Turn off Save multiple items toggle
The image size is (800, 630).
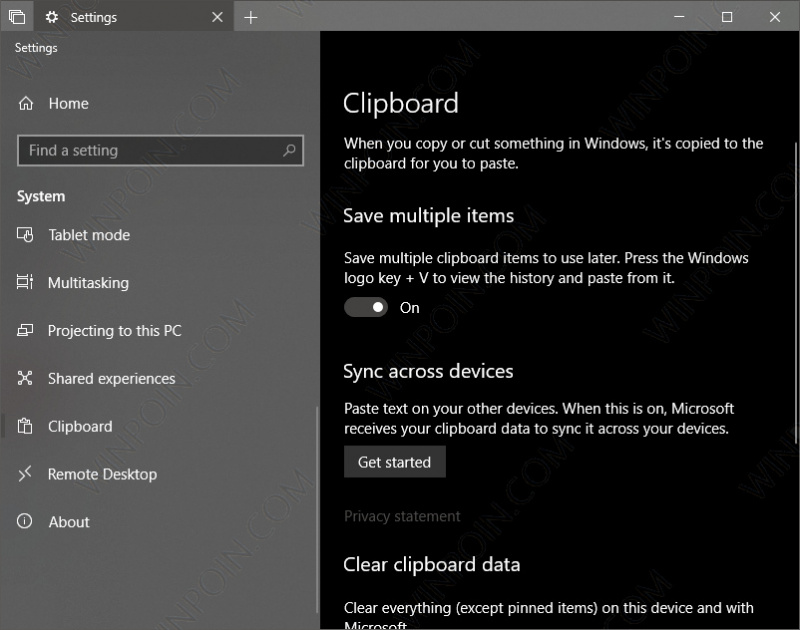coord(366,307)
